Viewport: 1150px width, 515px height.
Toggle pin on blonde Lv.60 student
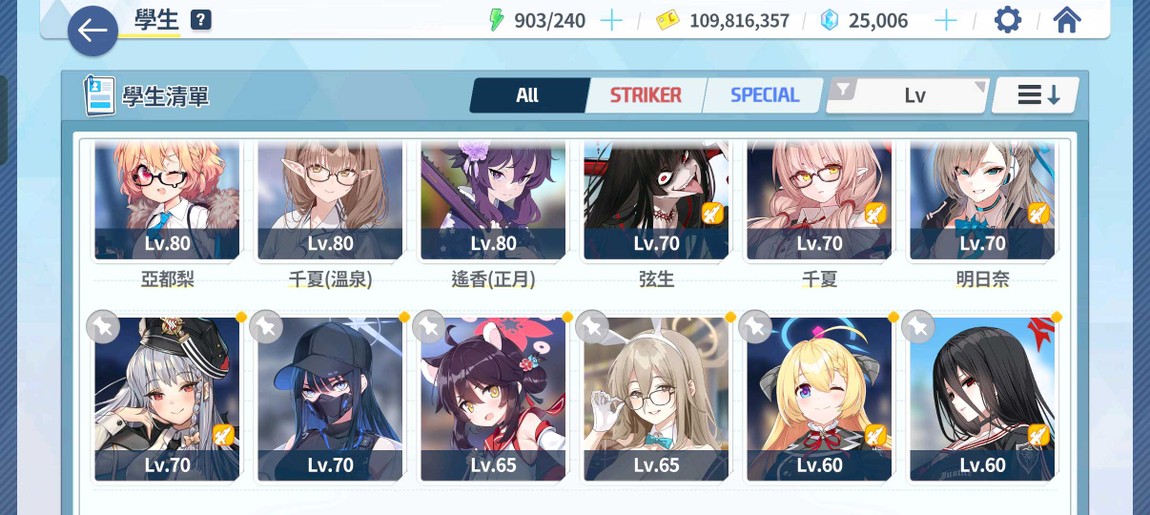click(755, 327)
